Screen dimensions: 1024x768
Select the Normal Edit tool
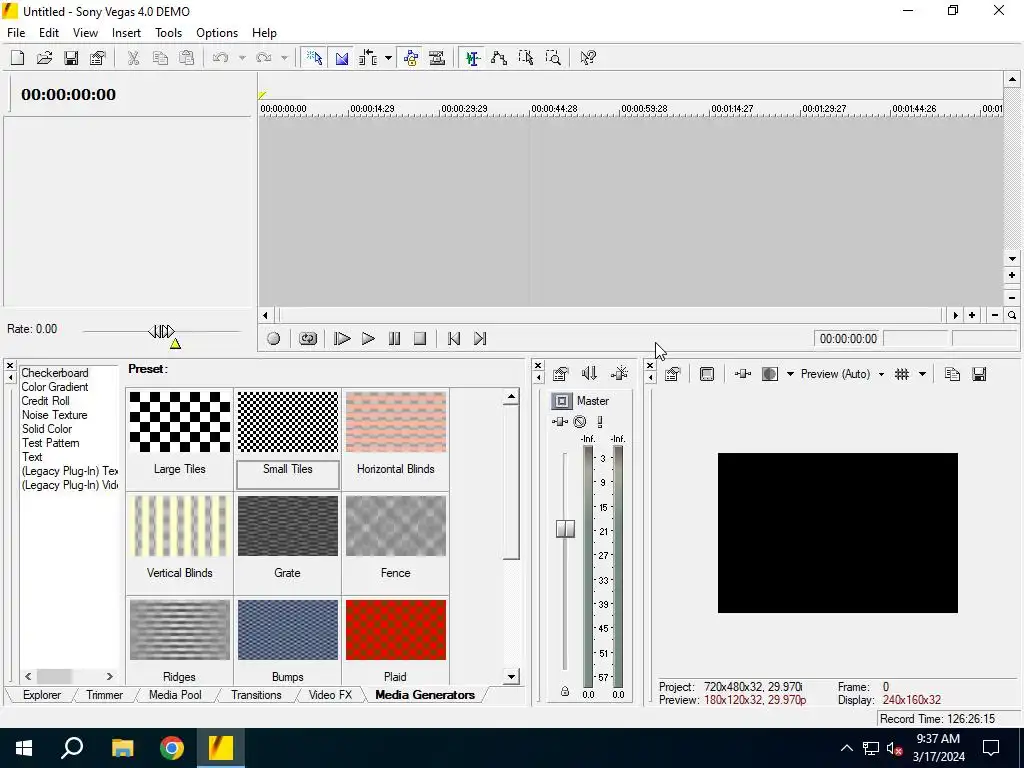[473, 58]
